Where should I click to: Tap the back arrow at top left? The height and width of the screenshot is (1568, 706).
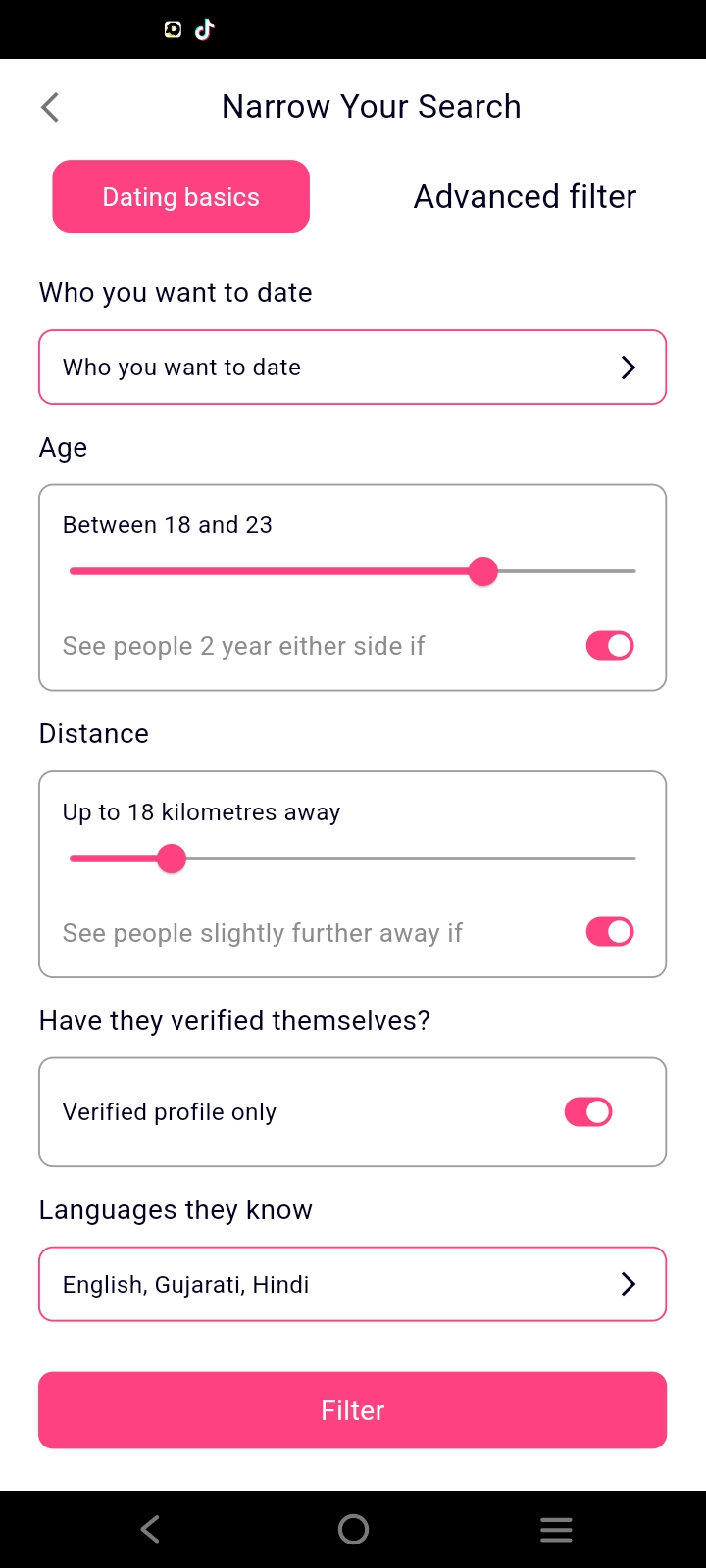point(49,106)
